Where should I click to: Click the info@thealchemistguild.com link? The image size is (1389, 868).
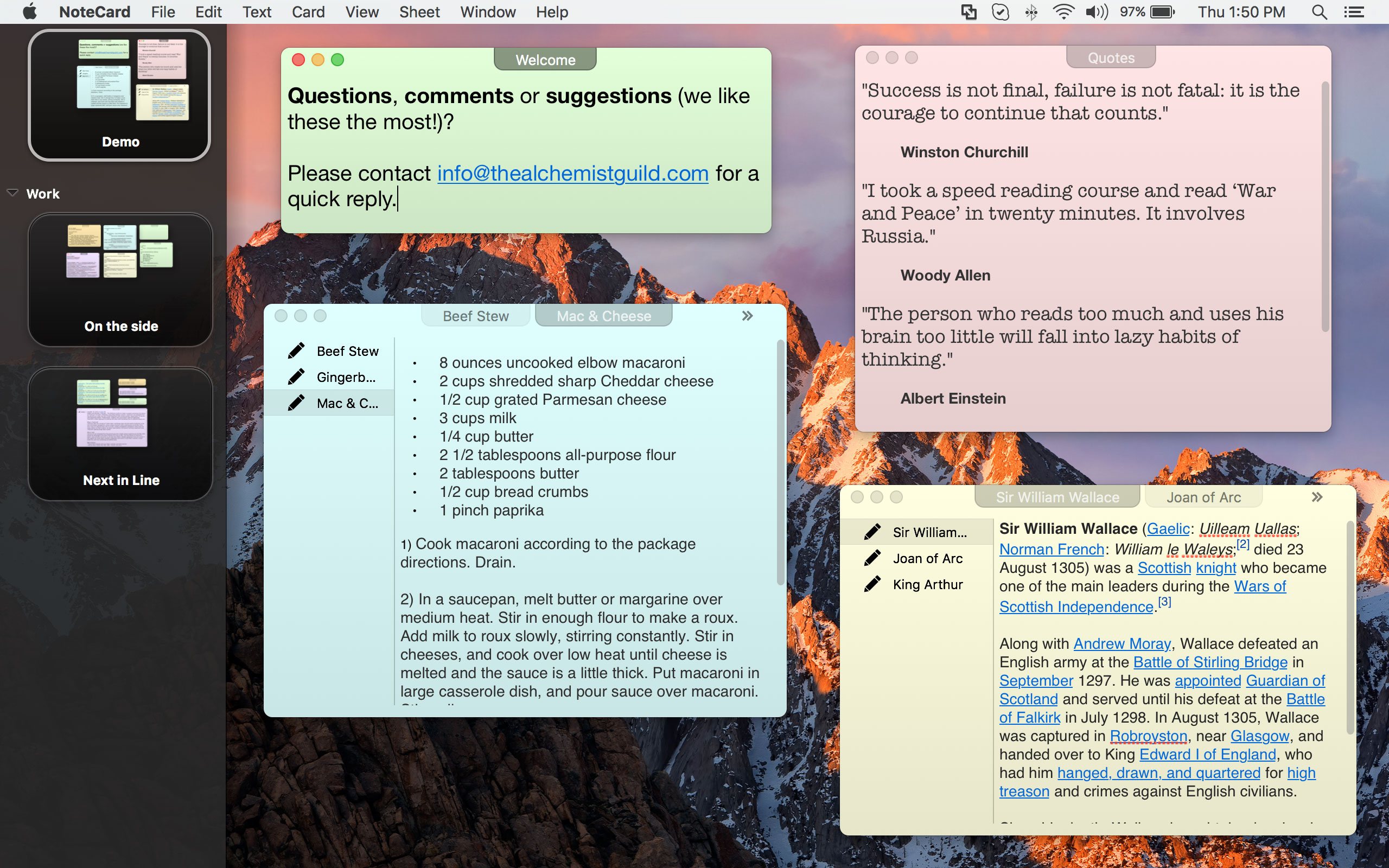click(572, 173)
